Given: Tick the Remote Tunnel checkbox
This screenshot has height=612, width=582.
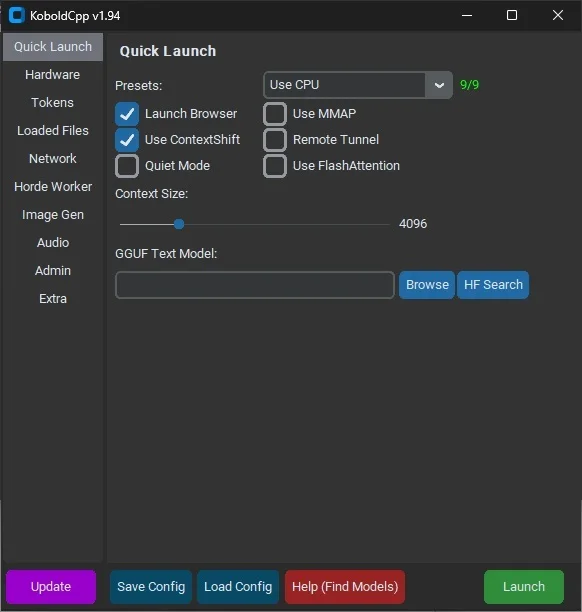Looking at the screenshot, I should click(x=275, y=140).
